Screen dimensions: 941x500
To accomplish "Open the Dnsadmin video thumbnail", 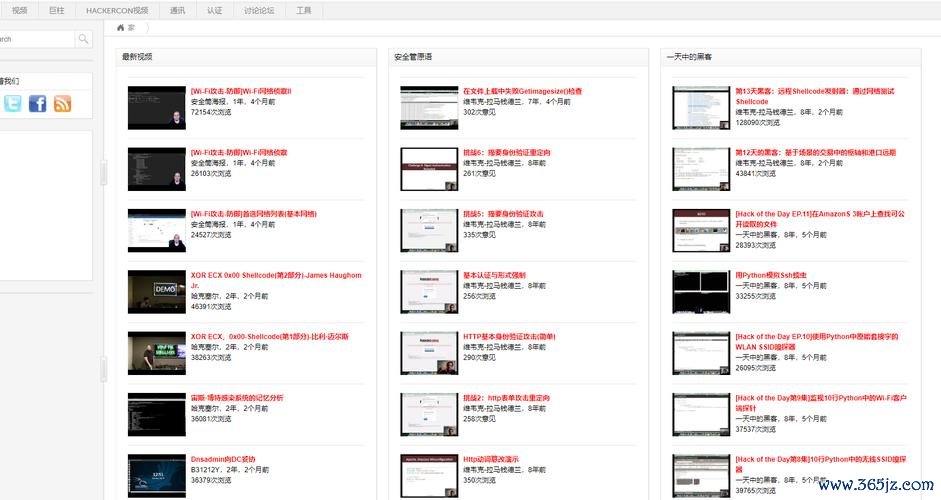I will (157, 475).
